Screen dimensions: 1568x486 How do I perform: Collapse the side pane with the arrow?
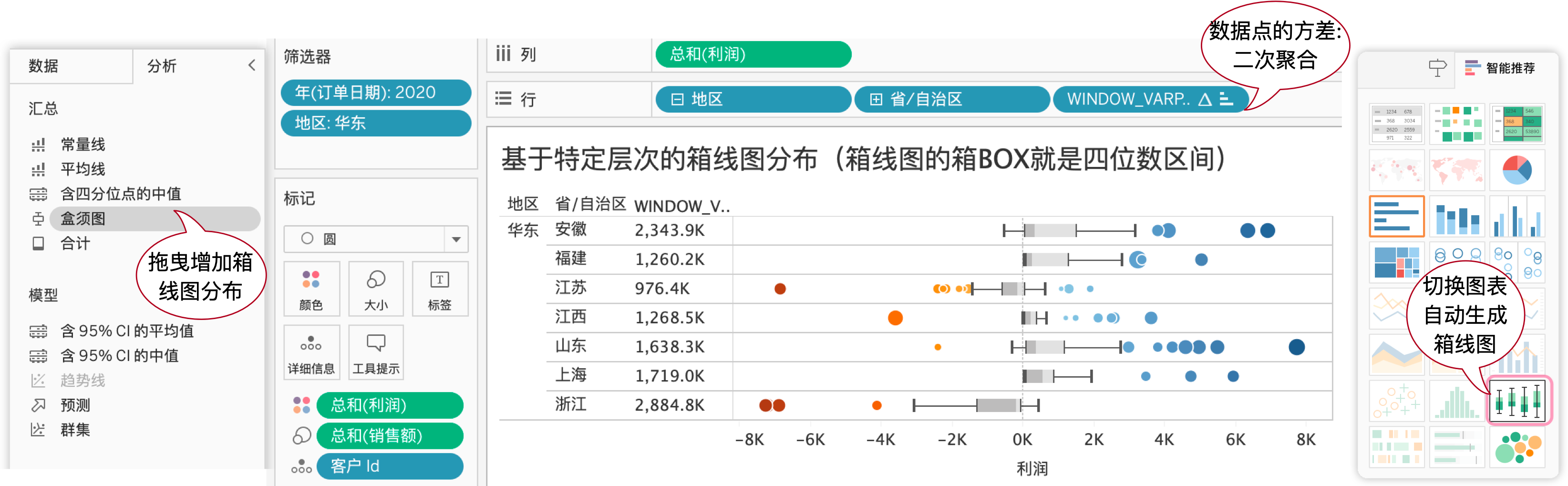pos(252,65)
